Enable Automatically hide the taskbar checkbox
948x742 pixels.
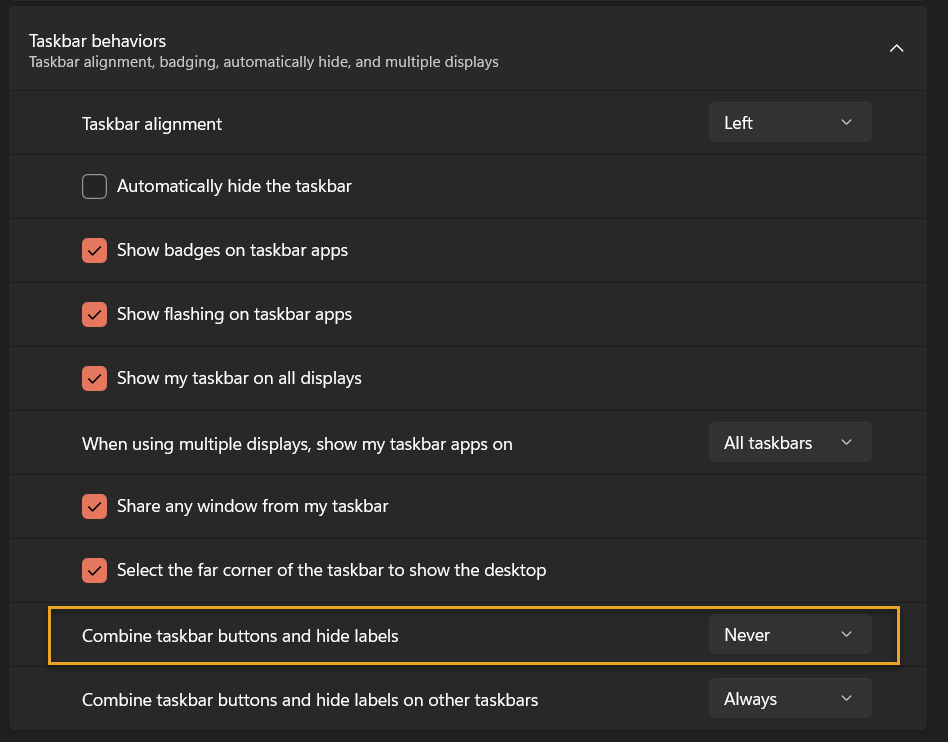94,186
